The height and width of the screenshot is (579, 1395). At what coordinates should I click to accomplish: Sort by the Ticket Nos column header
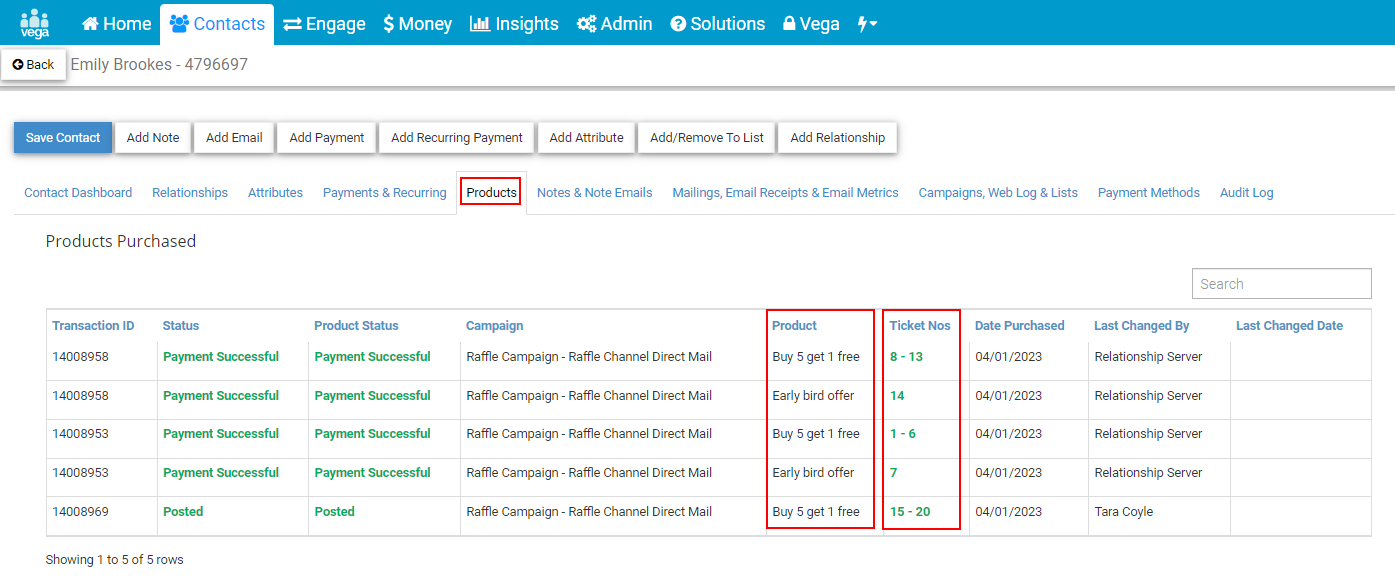coord(920,326)
